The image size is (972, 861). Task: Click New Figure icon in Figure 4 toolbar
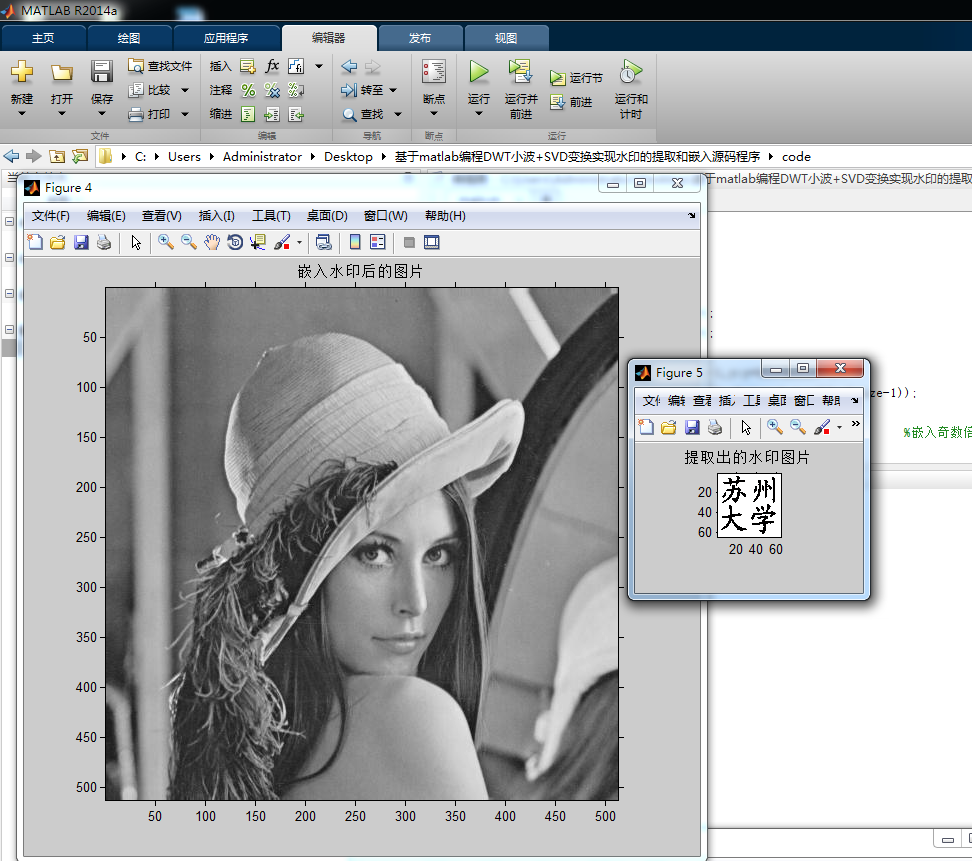pyautogui.click(x=35, y=242)
